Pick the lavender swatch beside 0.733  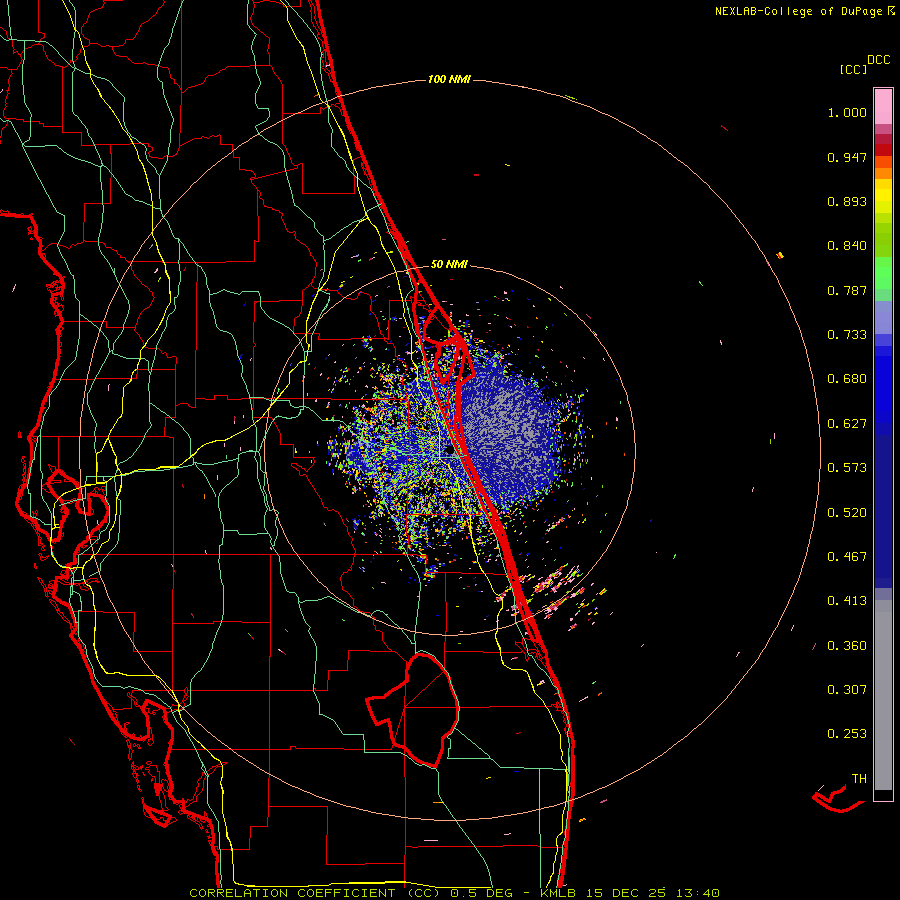click(x=883, y=318)
